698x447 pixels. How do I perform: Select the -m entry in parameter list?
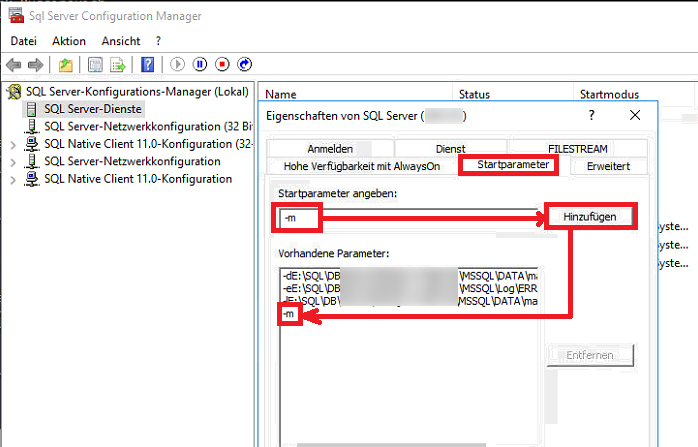tap(289, 315)
